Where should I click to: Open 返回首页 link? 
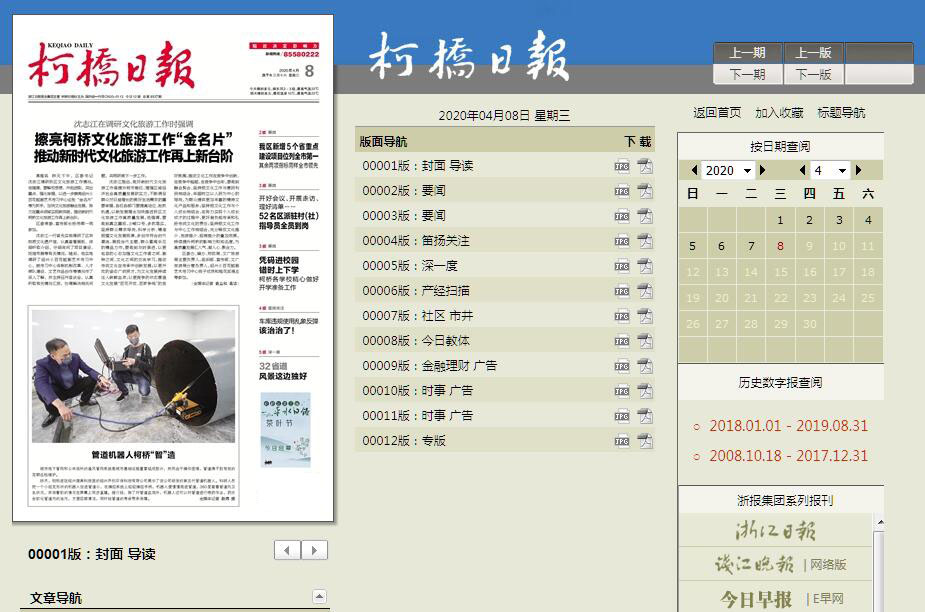[x=717, y=113]
